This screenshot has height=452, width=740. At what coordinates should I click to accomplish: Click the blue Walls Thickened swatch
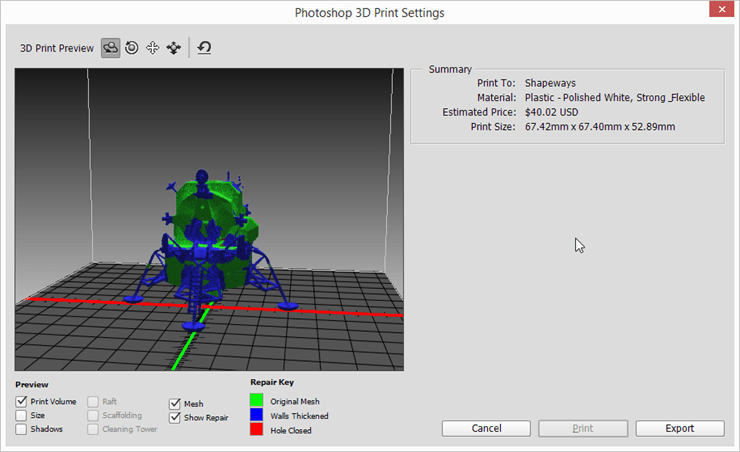pos(256,415)
